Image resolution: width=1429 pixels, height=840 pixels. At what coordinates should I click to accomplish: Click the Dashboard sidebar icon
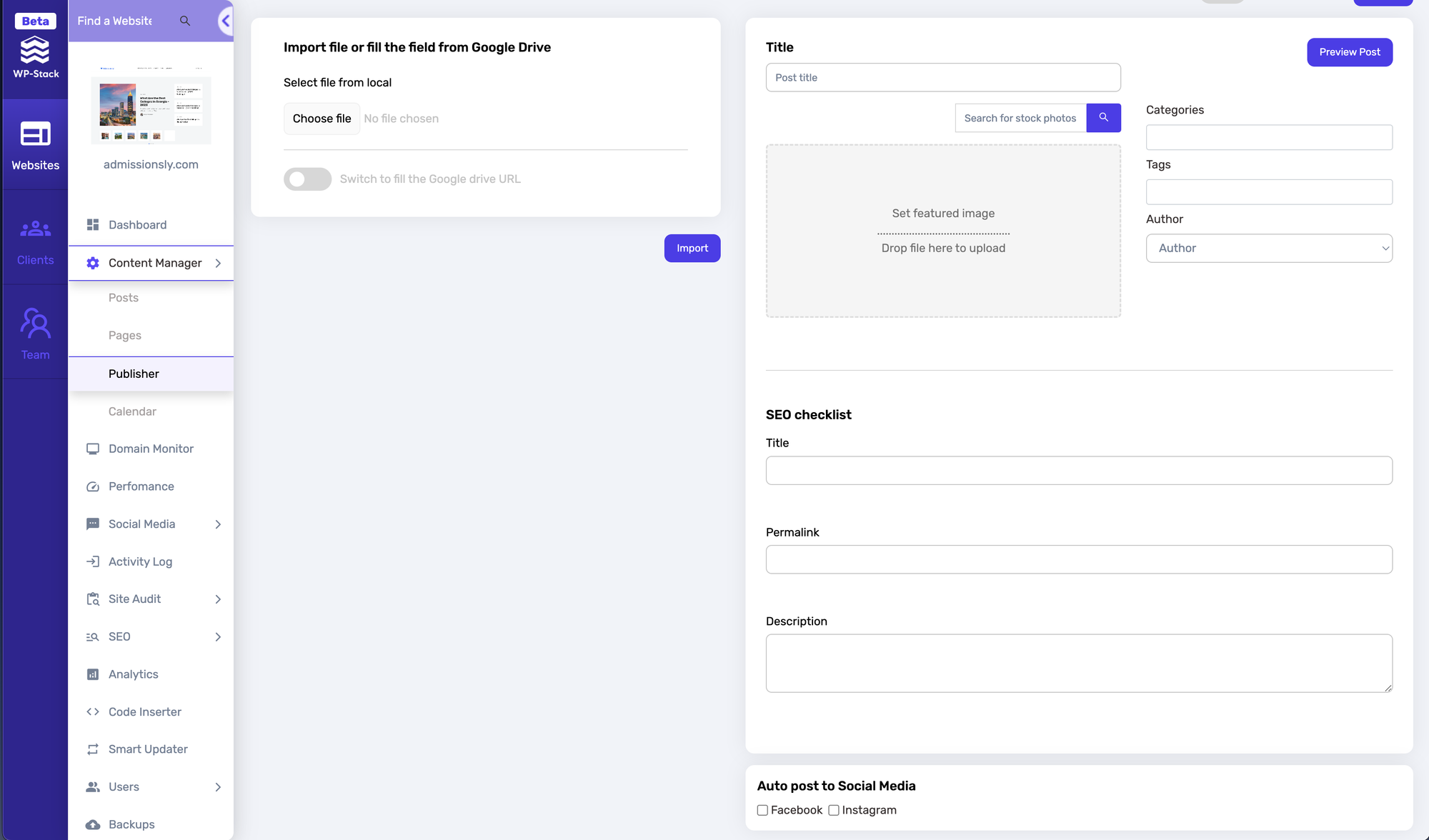(92, 224)
